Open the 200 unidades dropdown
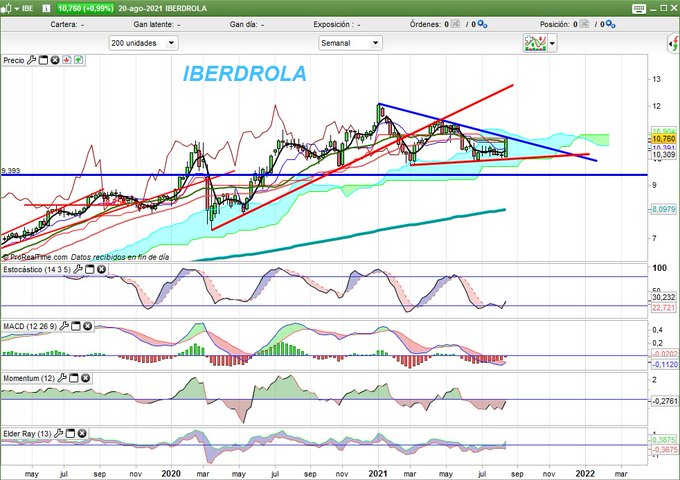 (x=143, y=43)
